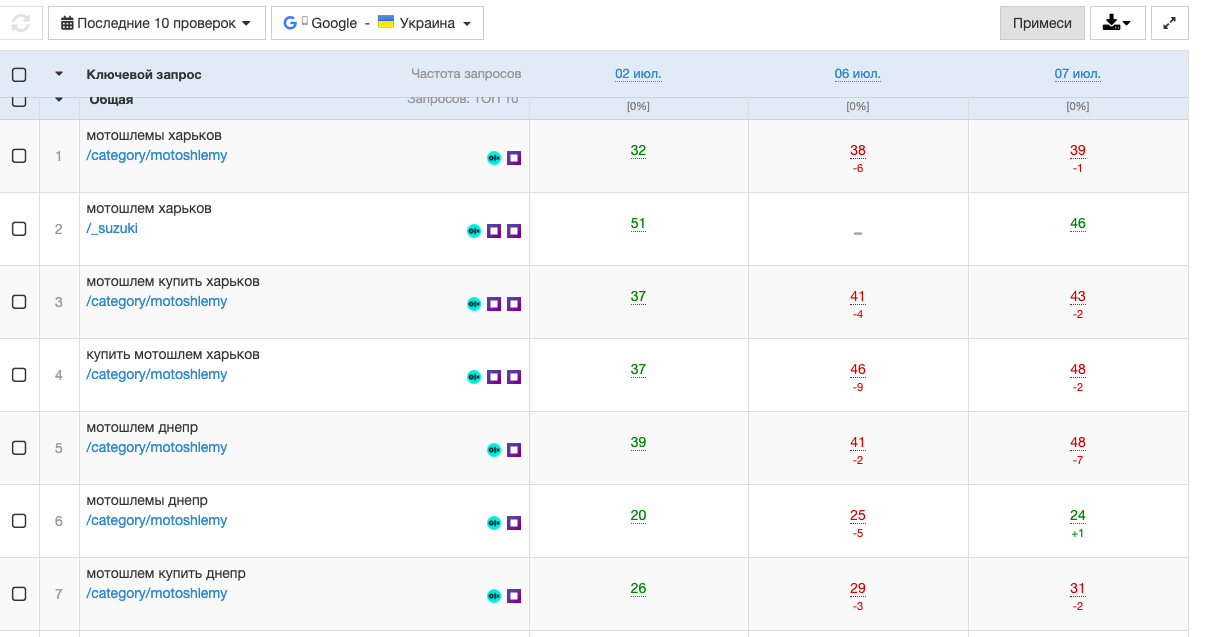Click position value 46 for мотошлем харьков
This screenshot has height=637, width=1227.
coord(1077,224)
